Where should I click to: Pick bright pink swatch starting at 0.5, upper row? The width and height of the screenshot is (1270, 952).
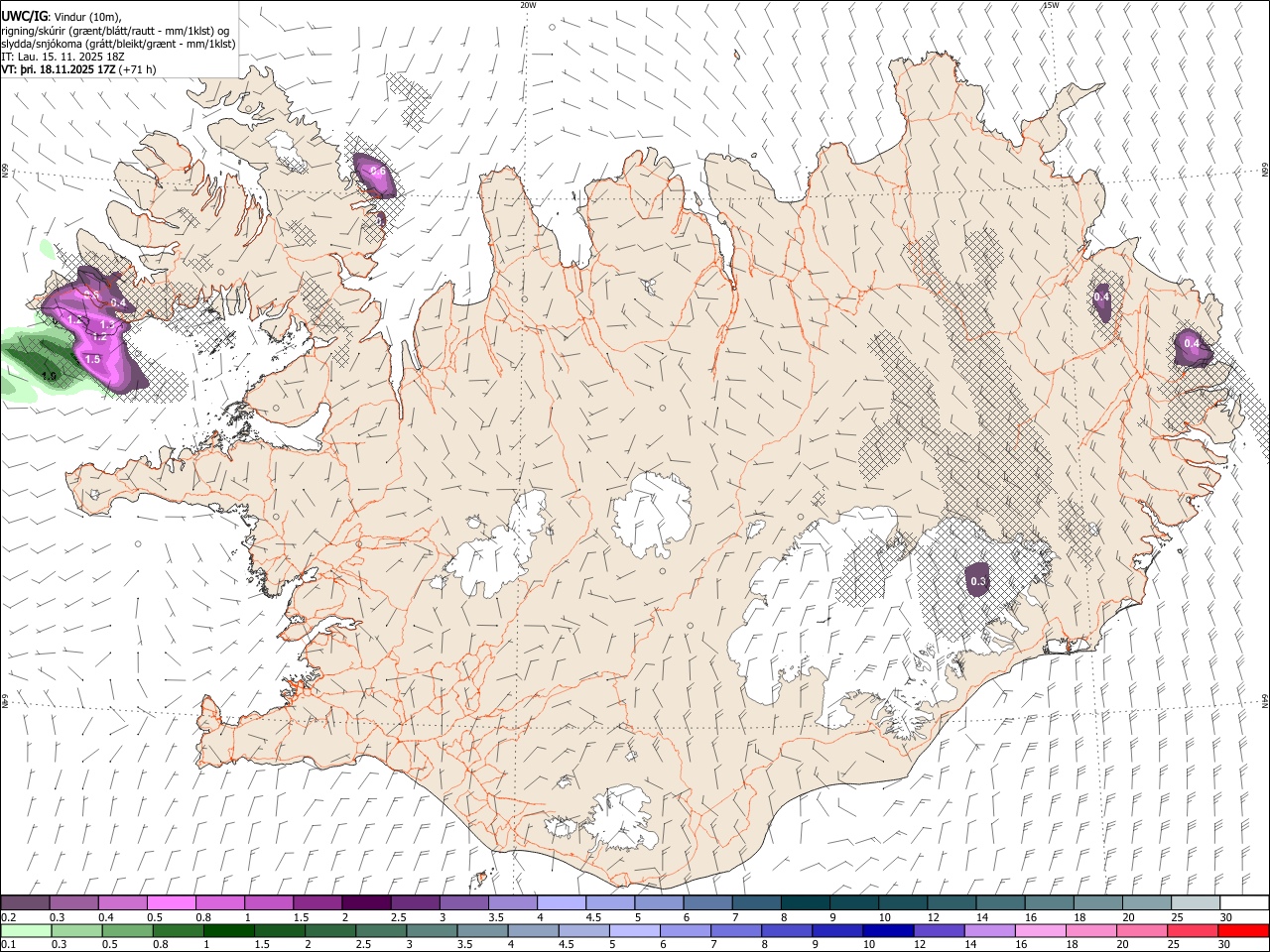click(x=171, y=903)
